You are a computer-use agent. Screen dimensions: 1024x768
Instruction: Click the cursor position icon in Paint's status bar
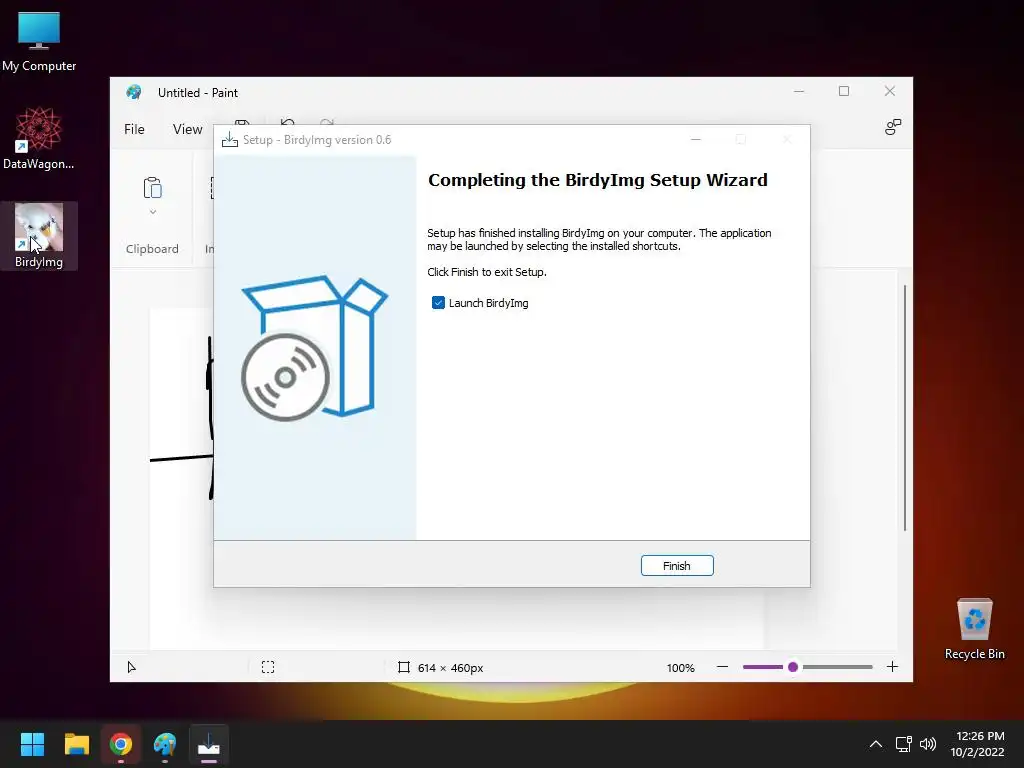point(131,667)
